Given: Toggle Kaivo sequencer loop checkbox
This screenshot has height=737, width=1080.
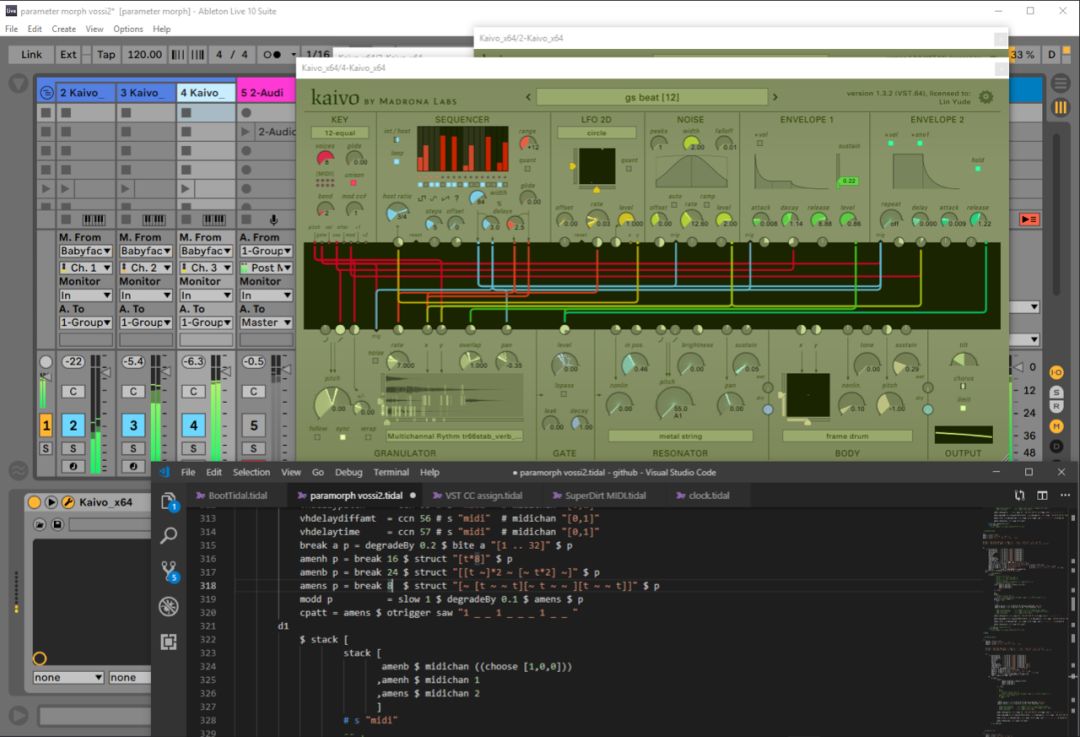Looking at the screenshot, I should 397,162.
